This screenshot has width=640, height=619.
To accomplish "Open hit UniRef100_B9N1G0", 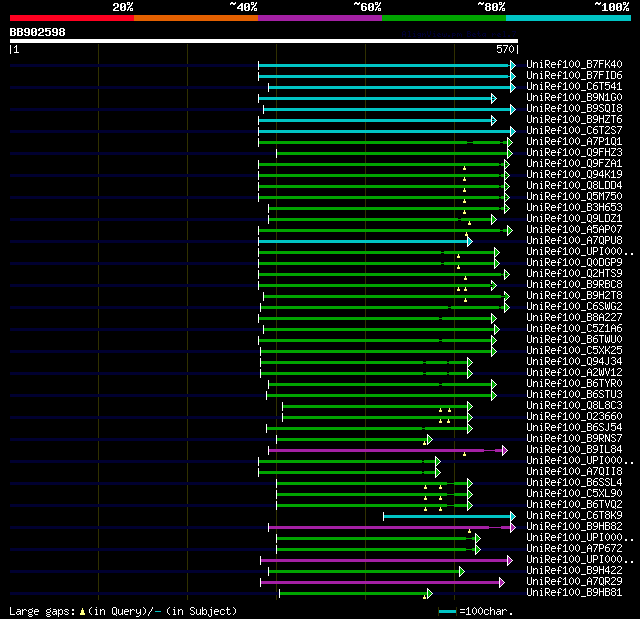I will coord(574,98).
